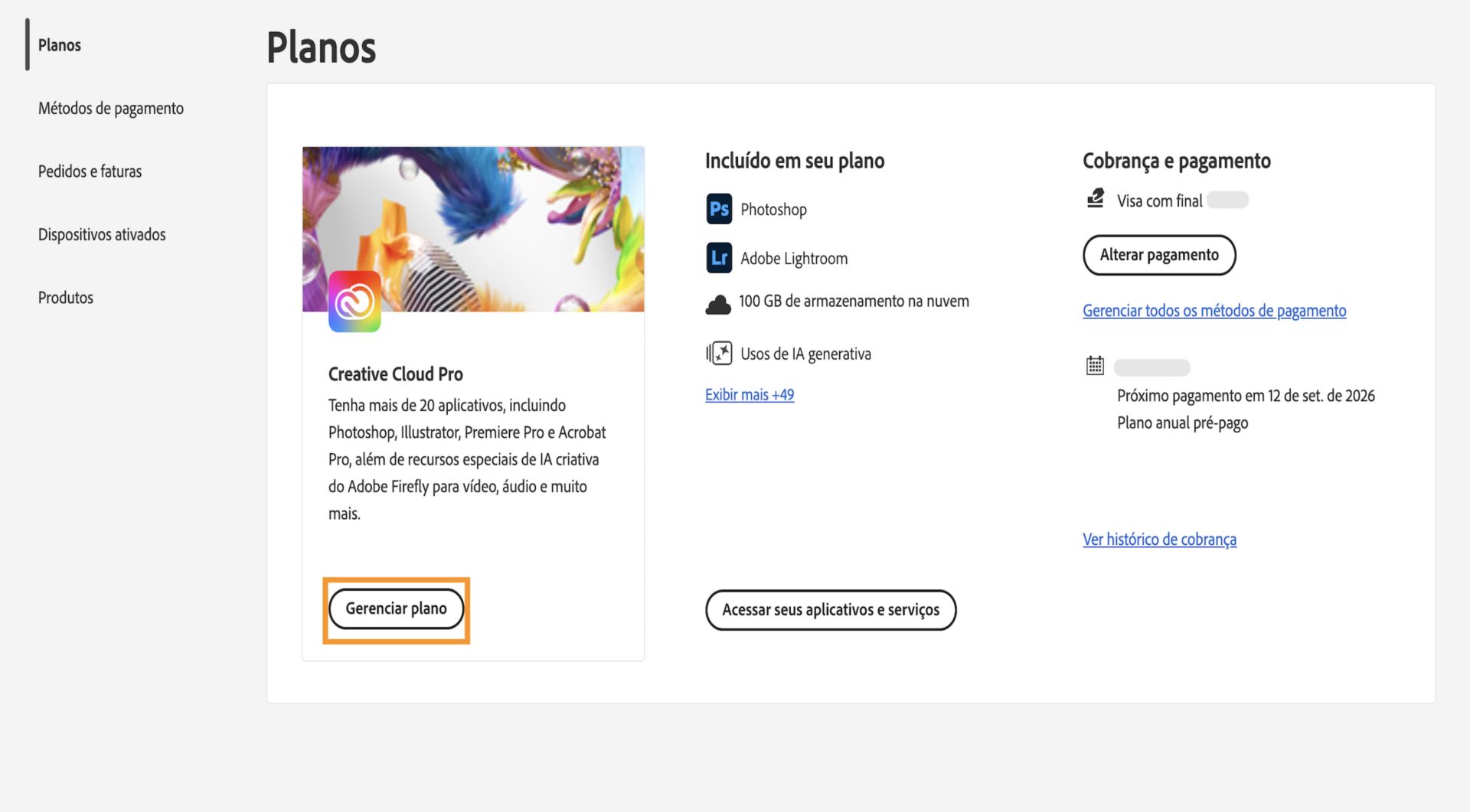Click the Adobe Lightroom icon
Image resolution: width=1470 pixels, height=812 pixels.
(719, 258)
